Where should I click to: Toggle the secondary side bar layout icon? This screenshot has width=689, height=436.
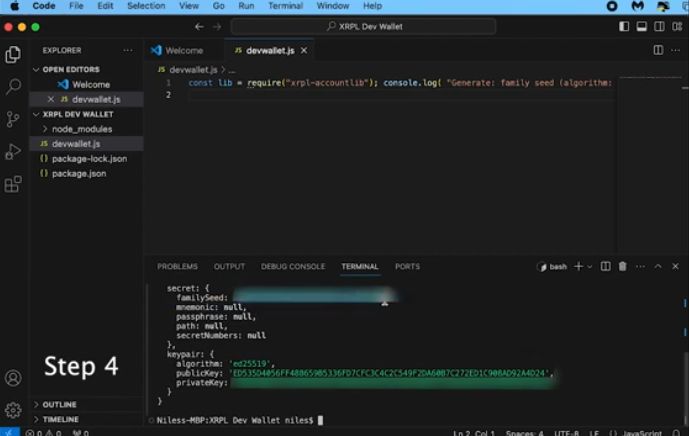[659, 26]
